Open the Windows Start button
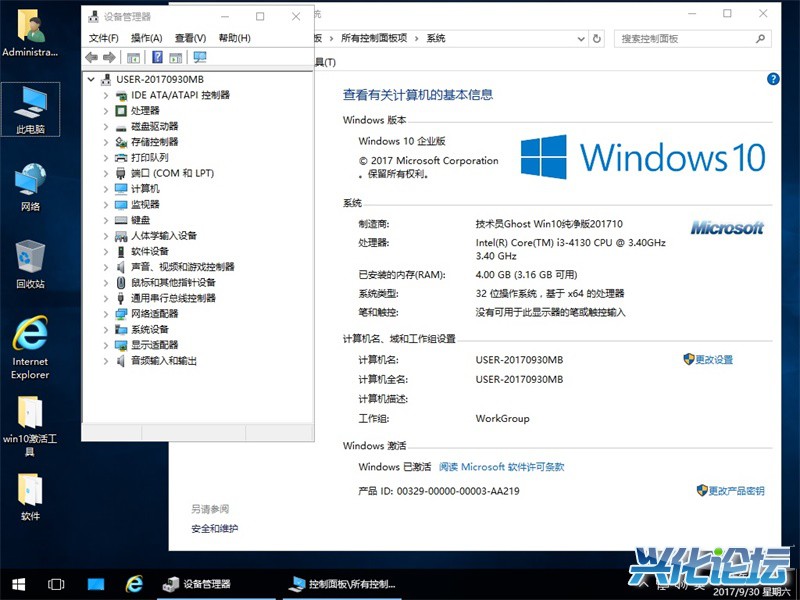The width and height of the screenshot is (800, 600). pyautogui.click(x=19, y=584)
